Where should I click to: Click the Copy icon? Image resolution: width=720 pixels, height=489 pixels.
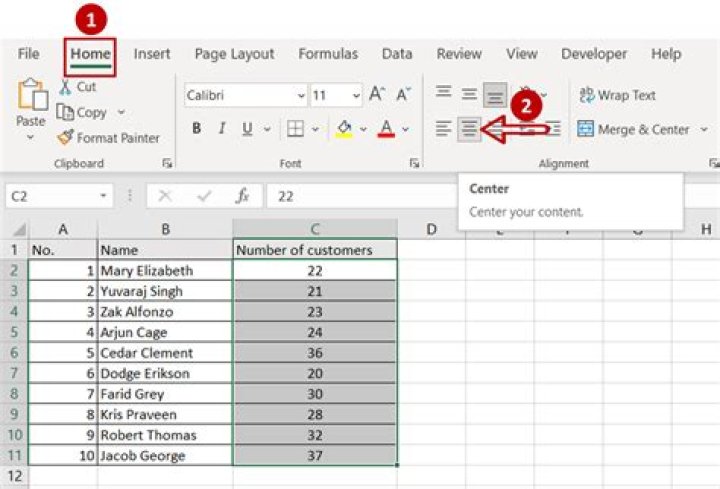point(65,112)
